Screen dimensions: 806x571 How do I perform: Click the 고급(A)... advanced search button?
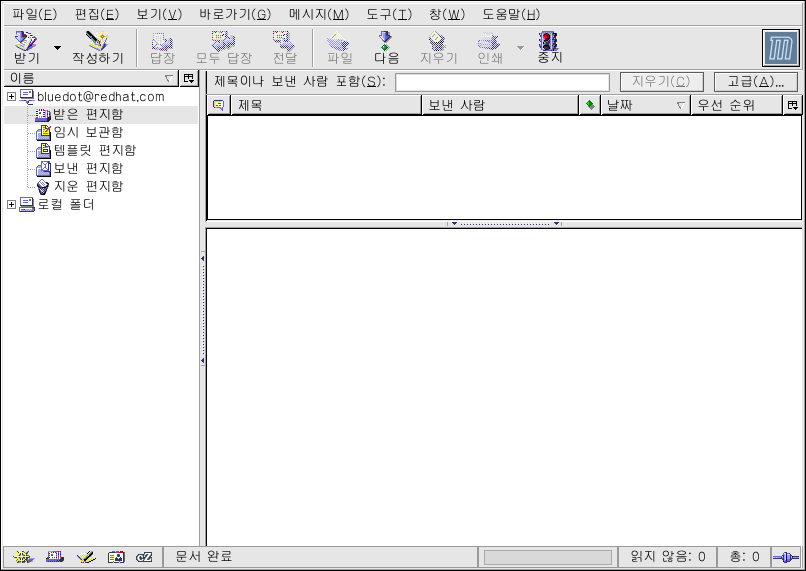755,82
